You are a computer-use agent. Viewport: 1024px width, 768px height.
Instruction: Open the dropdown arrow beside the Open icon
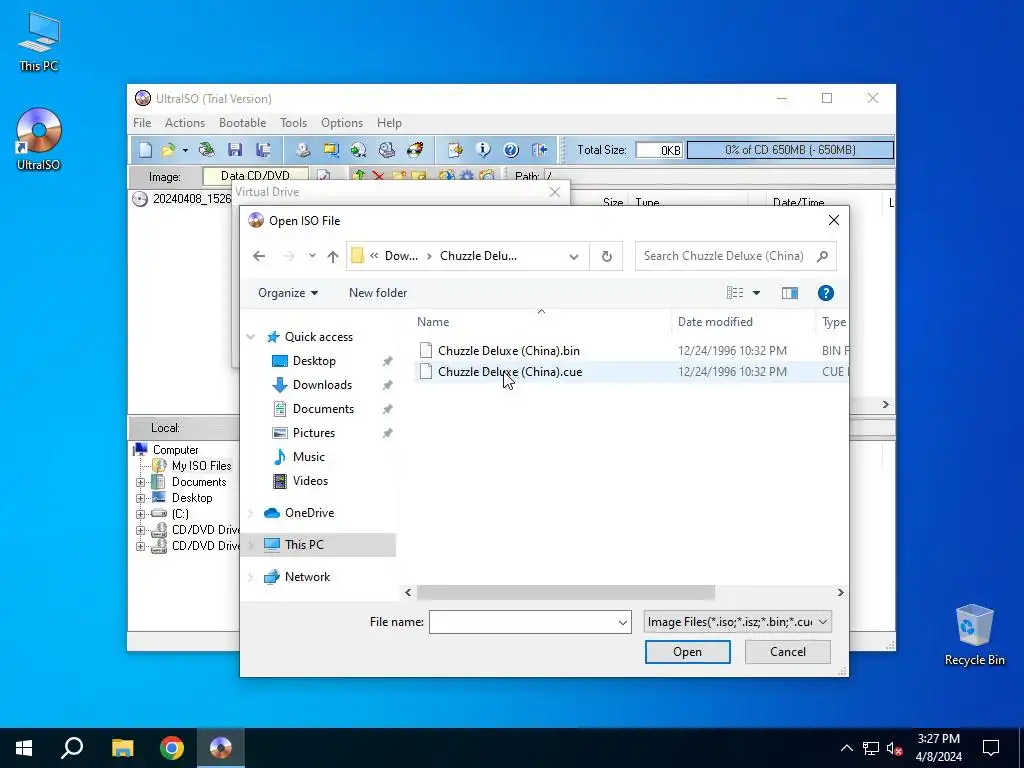click(185, 150)
